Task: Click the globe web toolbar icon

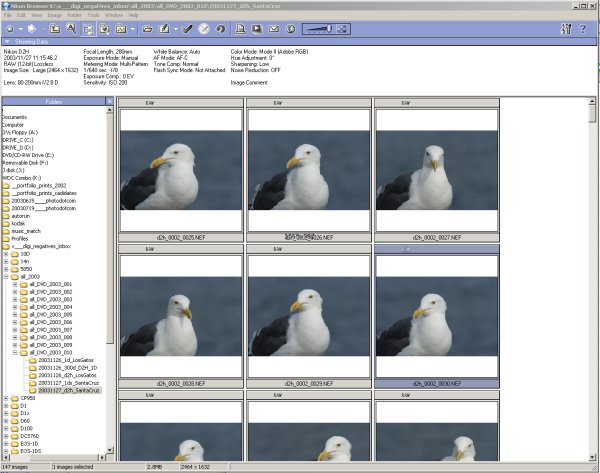Action: coord(290,29)
